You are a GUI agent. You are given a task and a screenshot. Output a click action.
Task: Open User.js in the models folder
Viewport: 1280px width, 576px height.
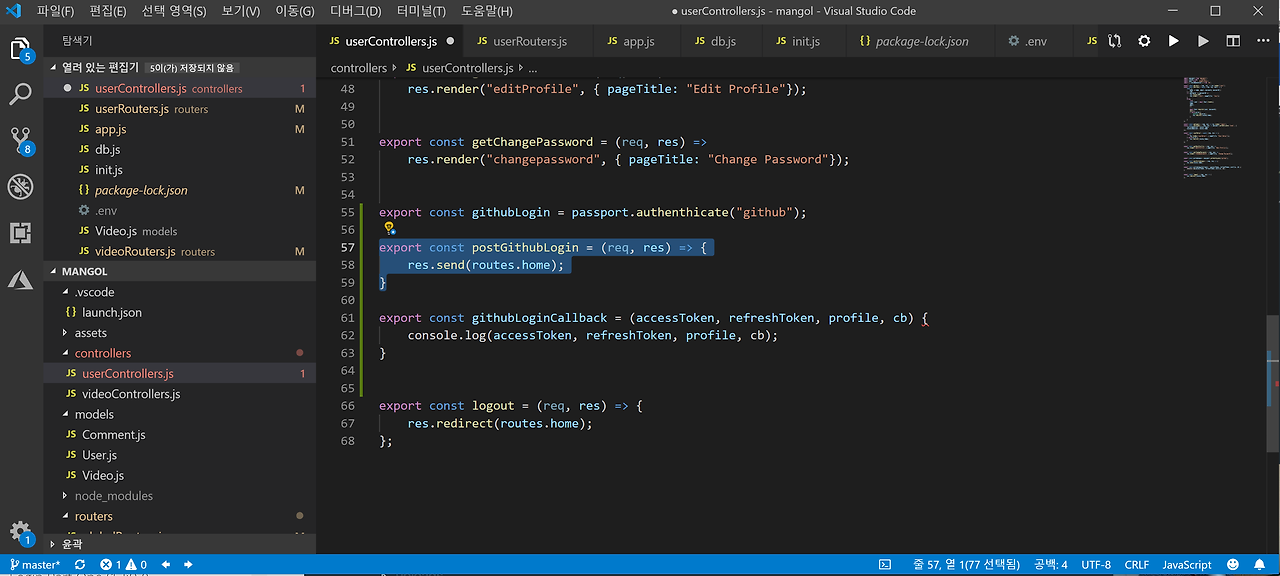[99, 455]
